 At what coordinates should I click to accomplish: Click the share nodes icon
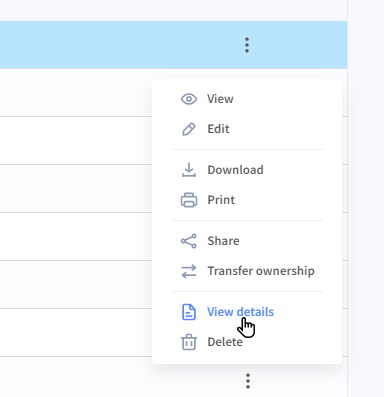pos(189,241)
